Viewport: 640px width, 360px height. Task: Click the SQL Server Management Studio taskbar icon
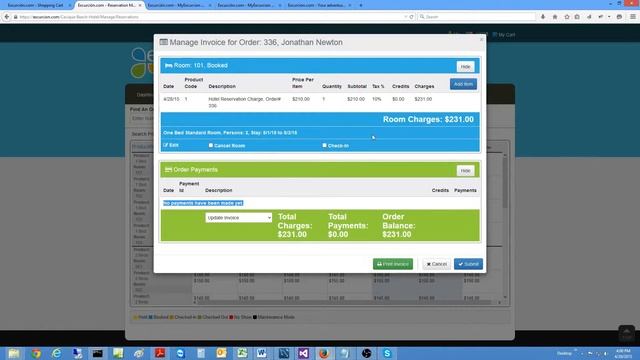click(x=283, y=353)
